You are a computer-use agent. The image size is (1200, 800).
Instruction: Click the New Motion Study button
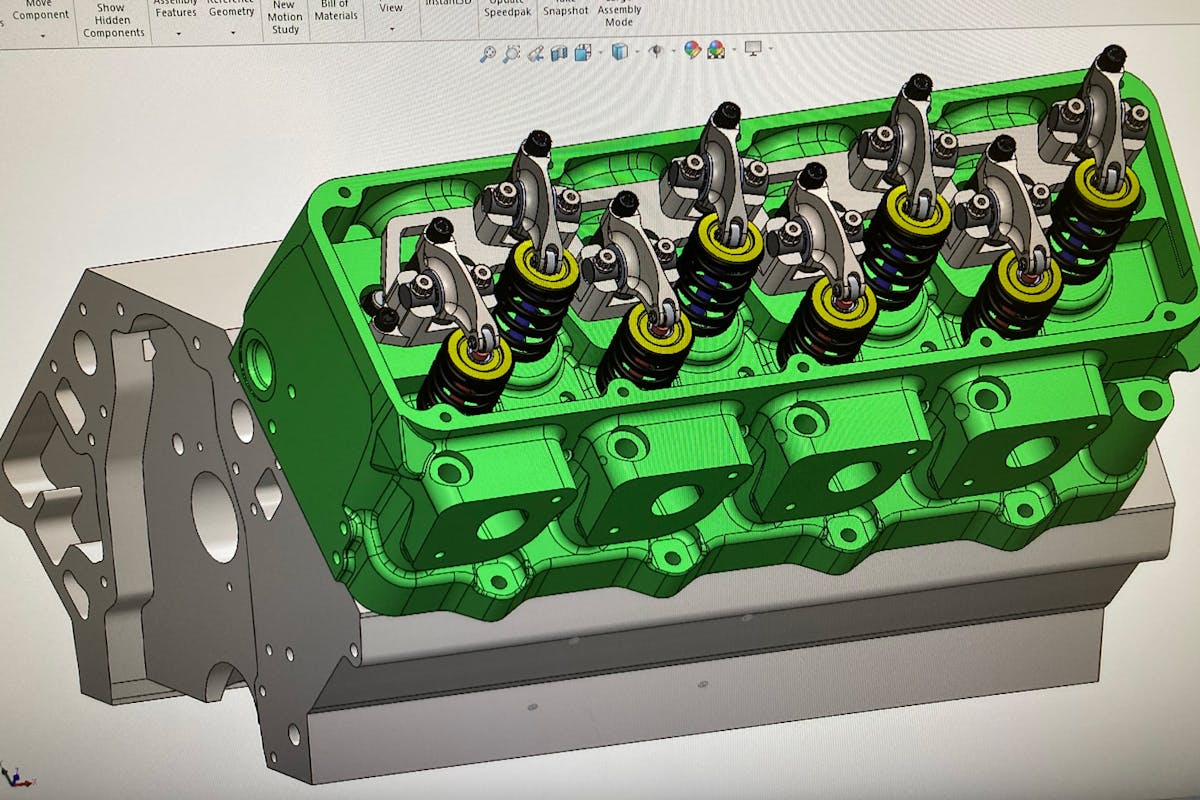285,17
